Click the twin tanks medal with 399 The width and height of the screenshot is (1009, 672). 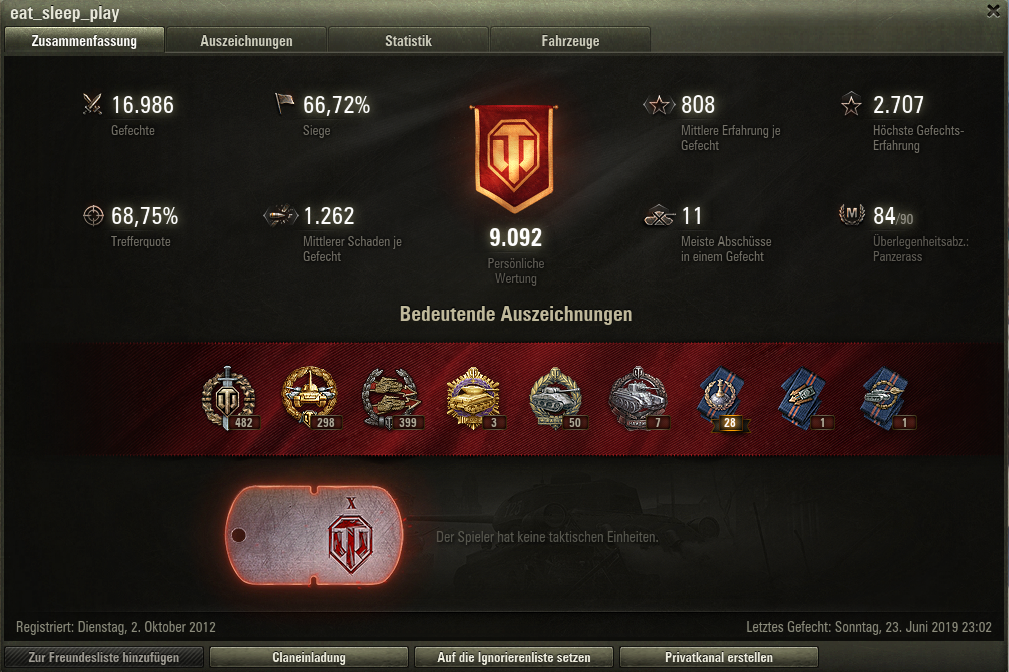391,398
